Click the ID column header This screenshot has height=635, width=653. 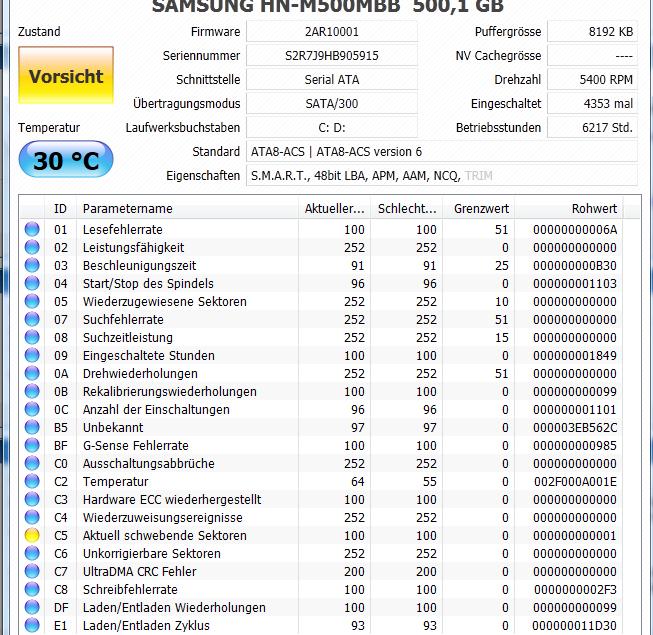tap(60, 208)
